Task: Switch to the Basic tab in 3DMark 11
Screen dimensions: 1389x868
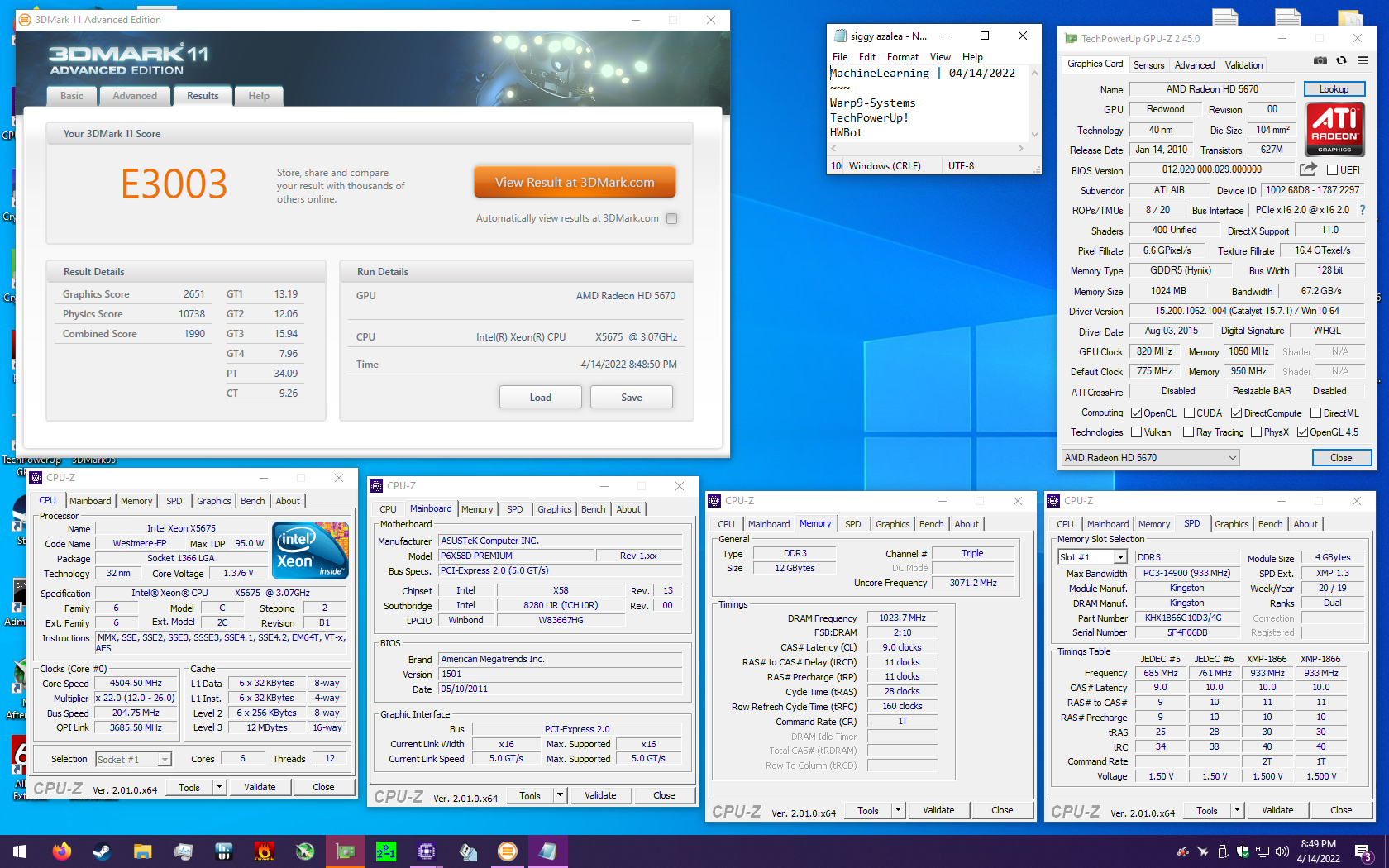Action: [x=72, y=96]
